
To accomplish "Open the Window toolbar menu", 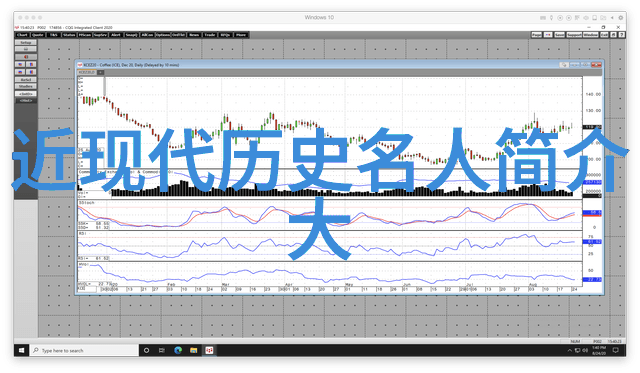I will (x=590, y=35).
